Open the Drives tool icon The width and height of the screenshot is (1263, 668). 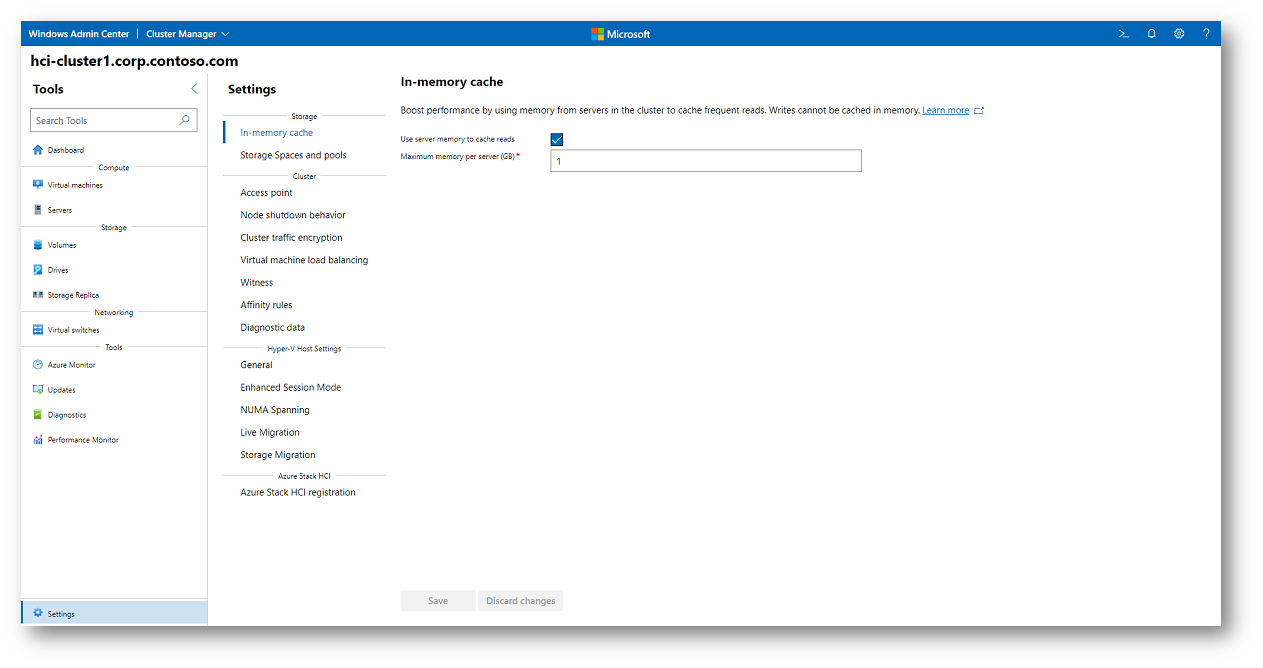point(38,270)
